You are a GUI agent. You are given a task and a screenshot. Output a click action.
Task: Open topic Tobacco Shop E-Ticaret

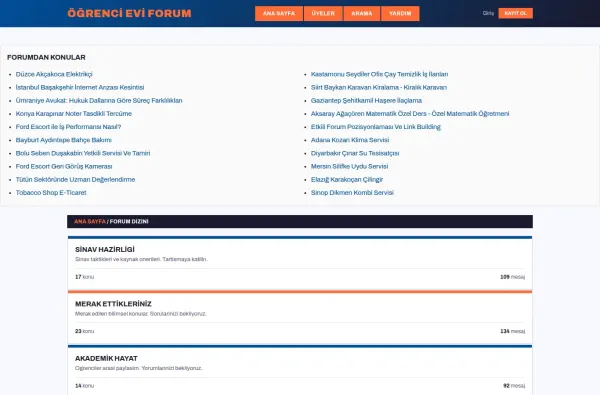51,193
